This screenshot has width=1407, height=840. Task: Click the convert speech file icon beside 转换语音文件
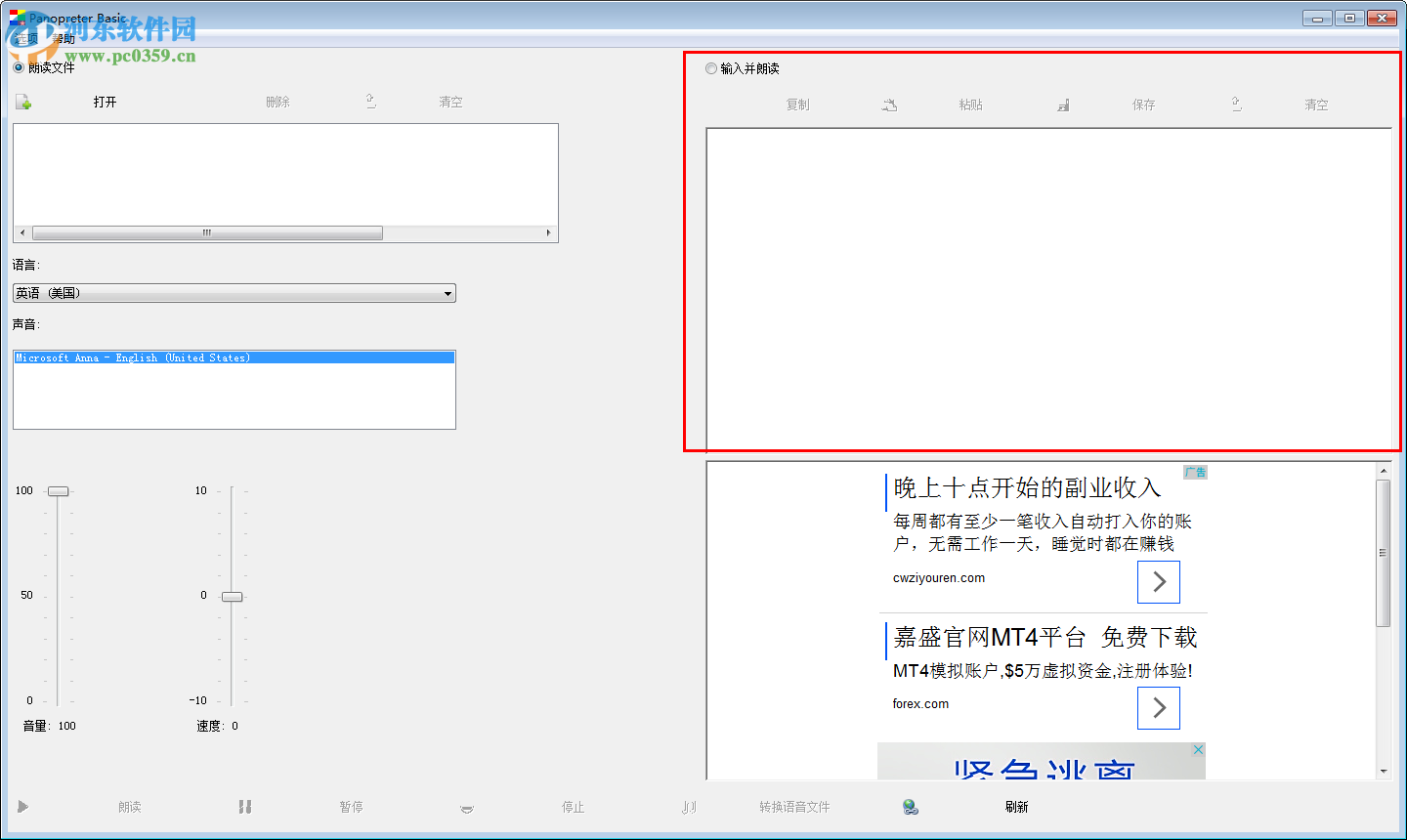(689, 806)
